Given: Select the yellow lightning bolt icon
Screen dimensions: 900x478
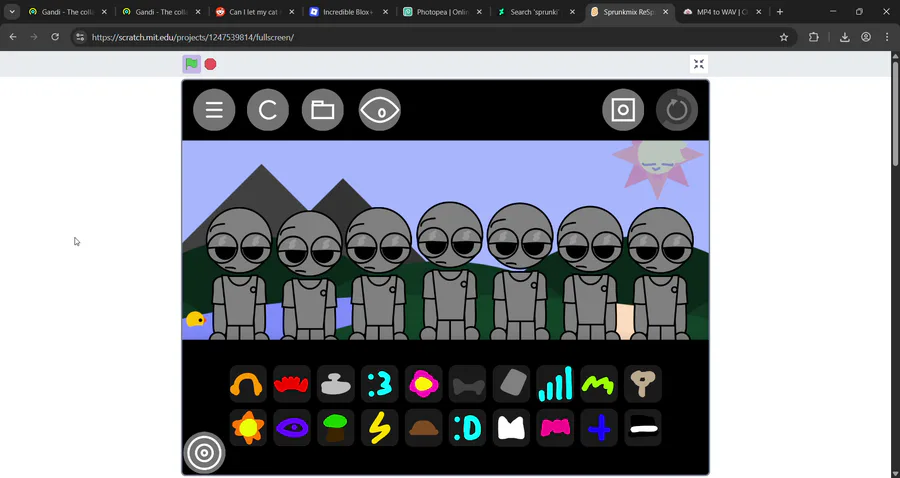Looking at the screenshot, I should (x=379, y=428).
